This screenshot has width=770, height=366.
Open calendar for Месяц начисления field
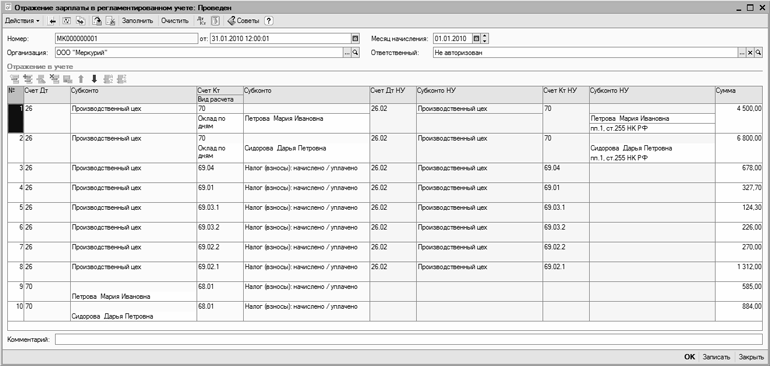pyautogui.click(x=476, y=38)
